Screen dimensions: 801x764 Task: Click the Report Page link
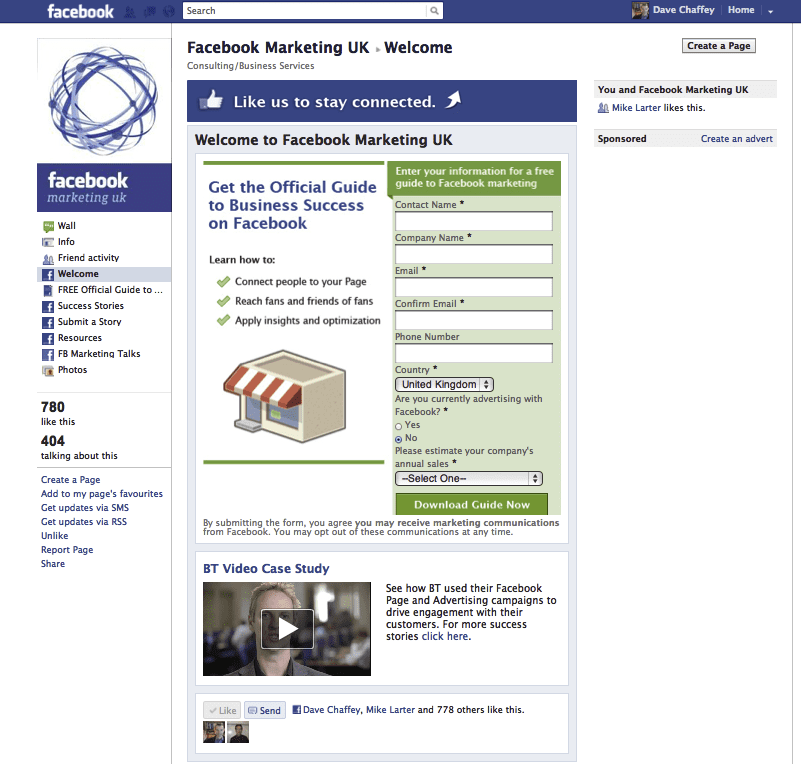coord(67,550)
